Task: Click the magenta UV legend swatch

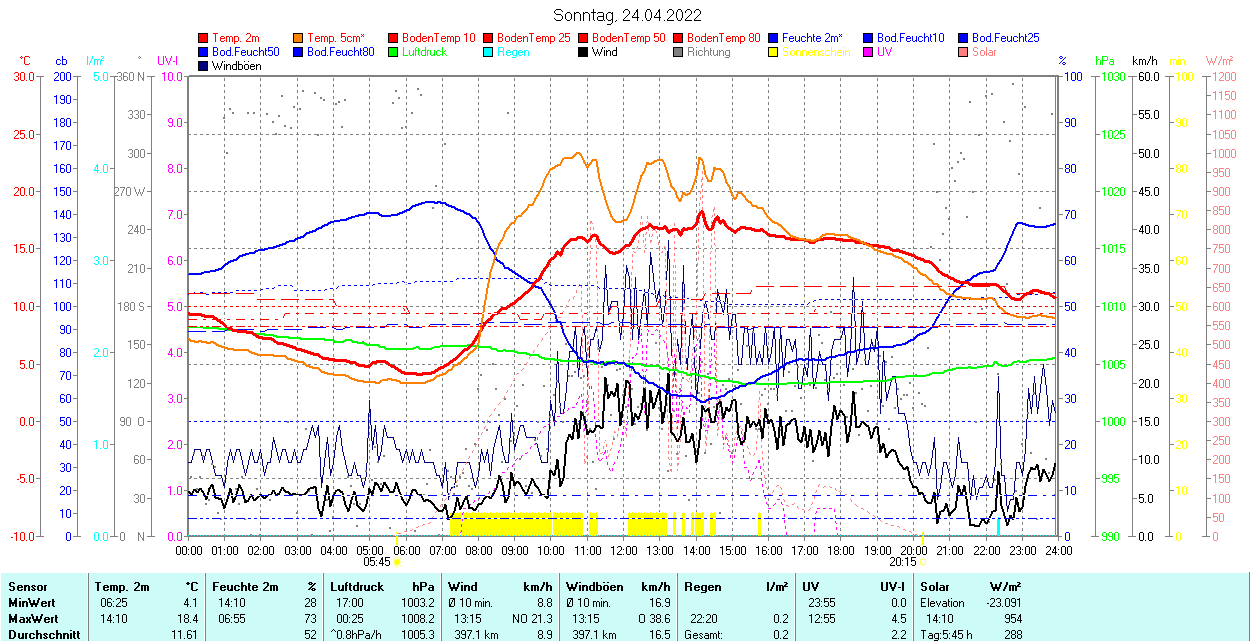Action: [x=868, y=52]
